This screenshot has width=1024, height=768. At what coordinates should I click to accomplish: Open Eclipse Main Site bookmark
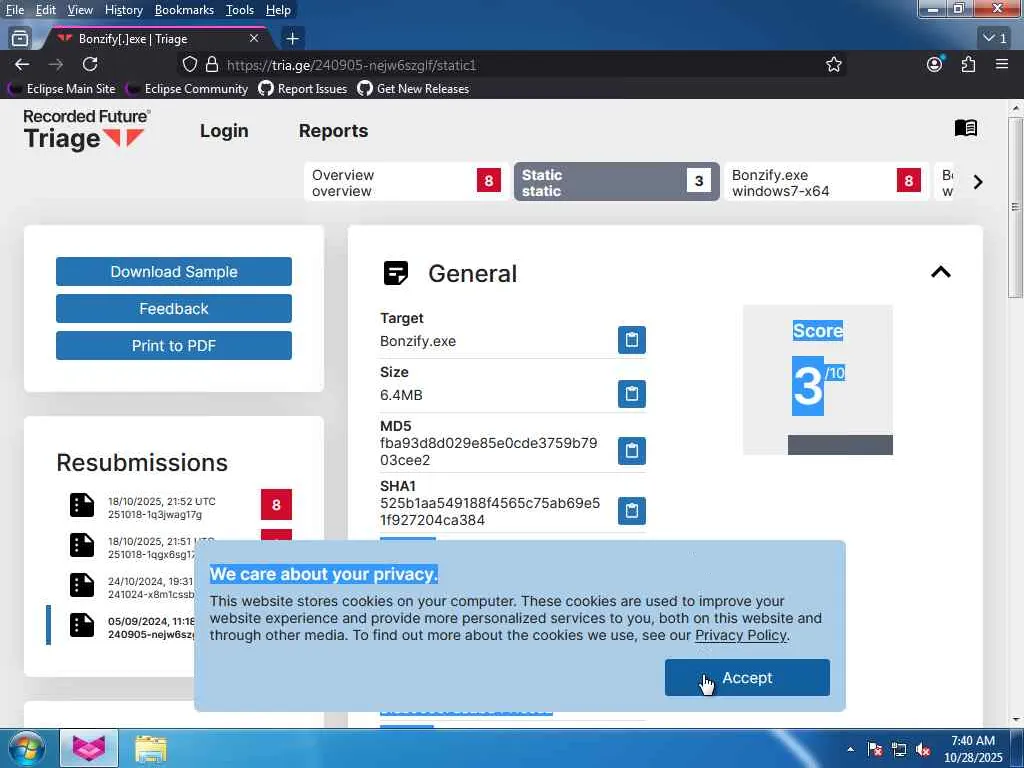pos(63,88)
